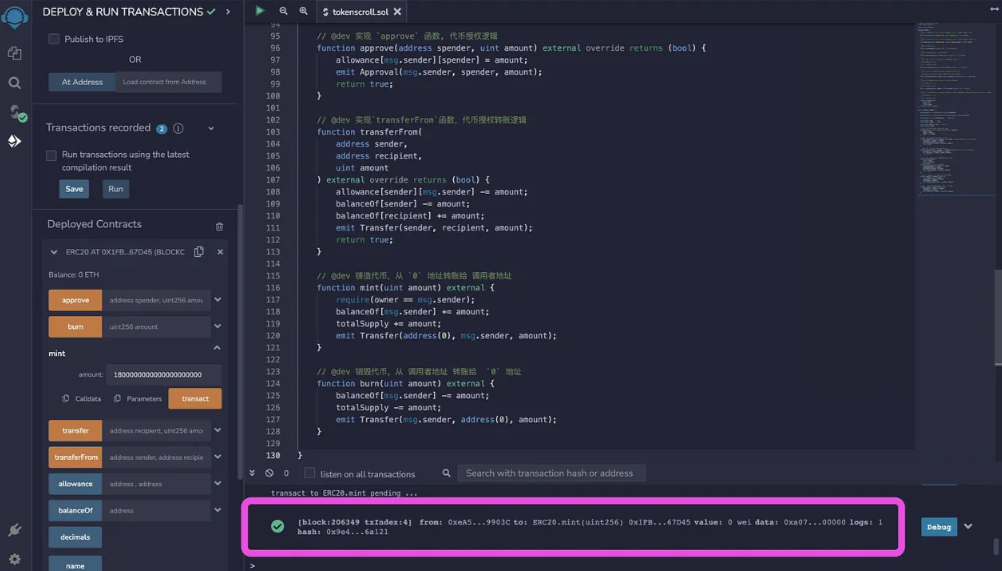Debug the mint transaction
The width and height of the screenshot is (1002, 571).
coord(939,527)
